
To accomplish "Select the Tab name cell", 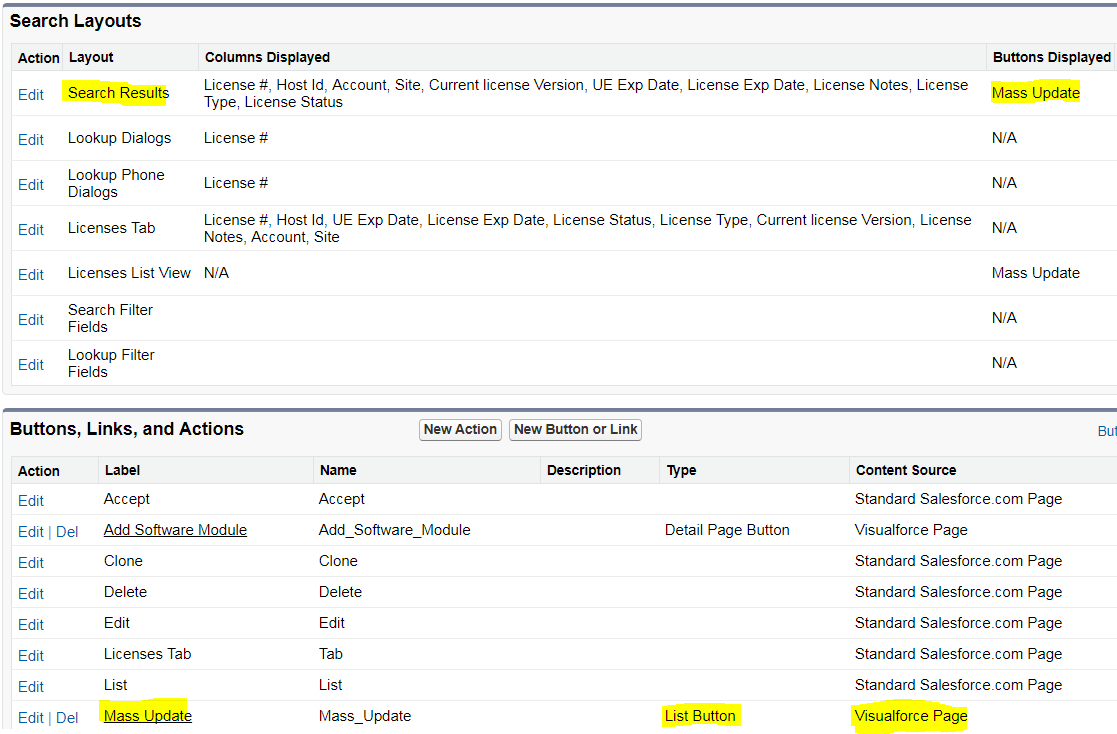I will (331, 654).
